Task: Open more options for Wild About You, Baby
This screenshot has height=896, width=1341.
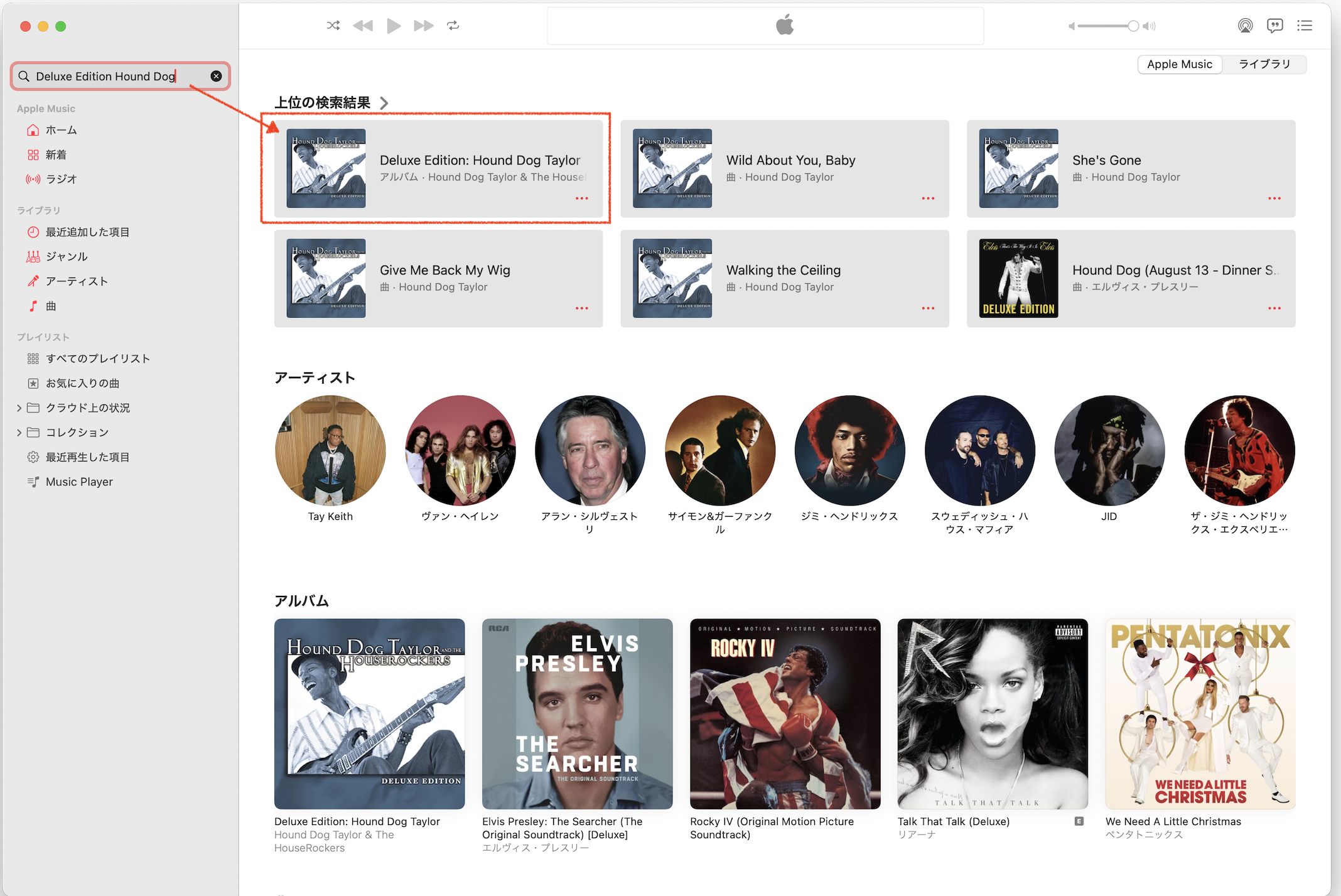Action: [x=928, y=198]
